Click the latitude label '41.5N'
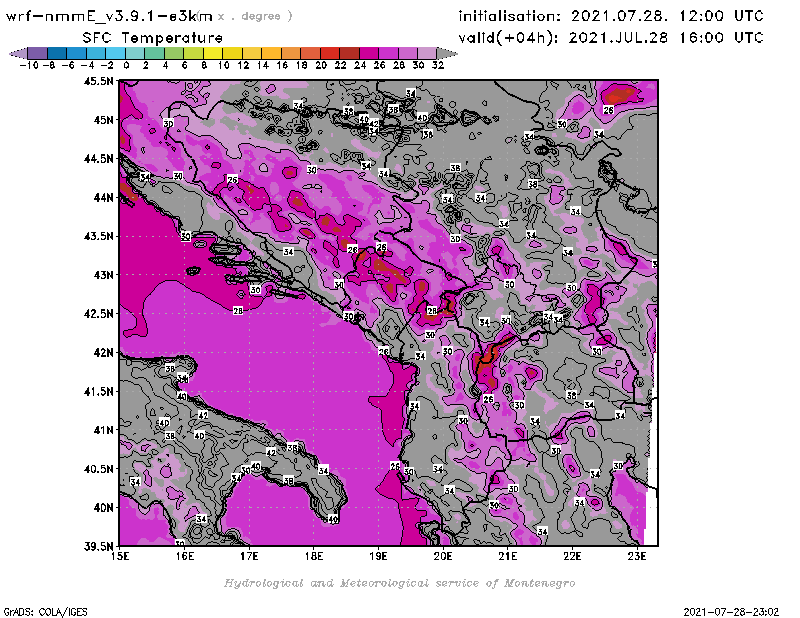The width and height of the screenshot is (800, 618). point(99,391)
